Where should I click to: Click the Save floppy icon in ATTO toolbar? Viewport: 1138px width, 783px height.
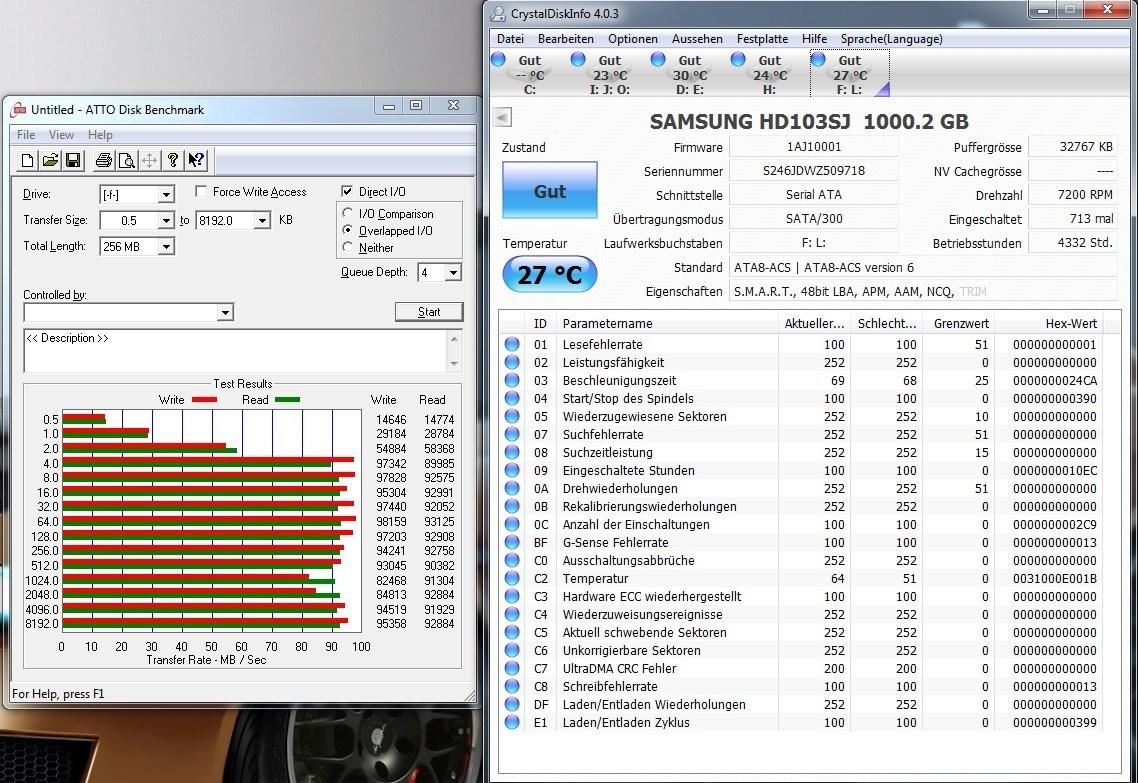(x=73, y=160)
